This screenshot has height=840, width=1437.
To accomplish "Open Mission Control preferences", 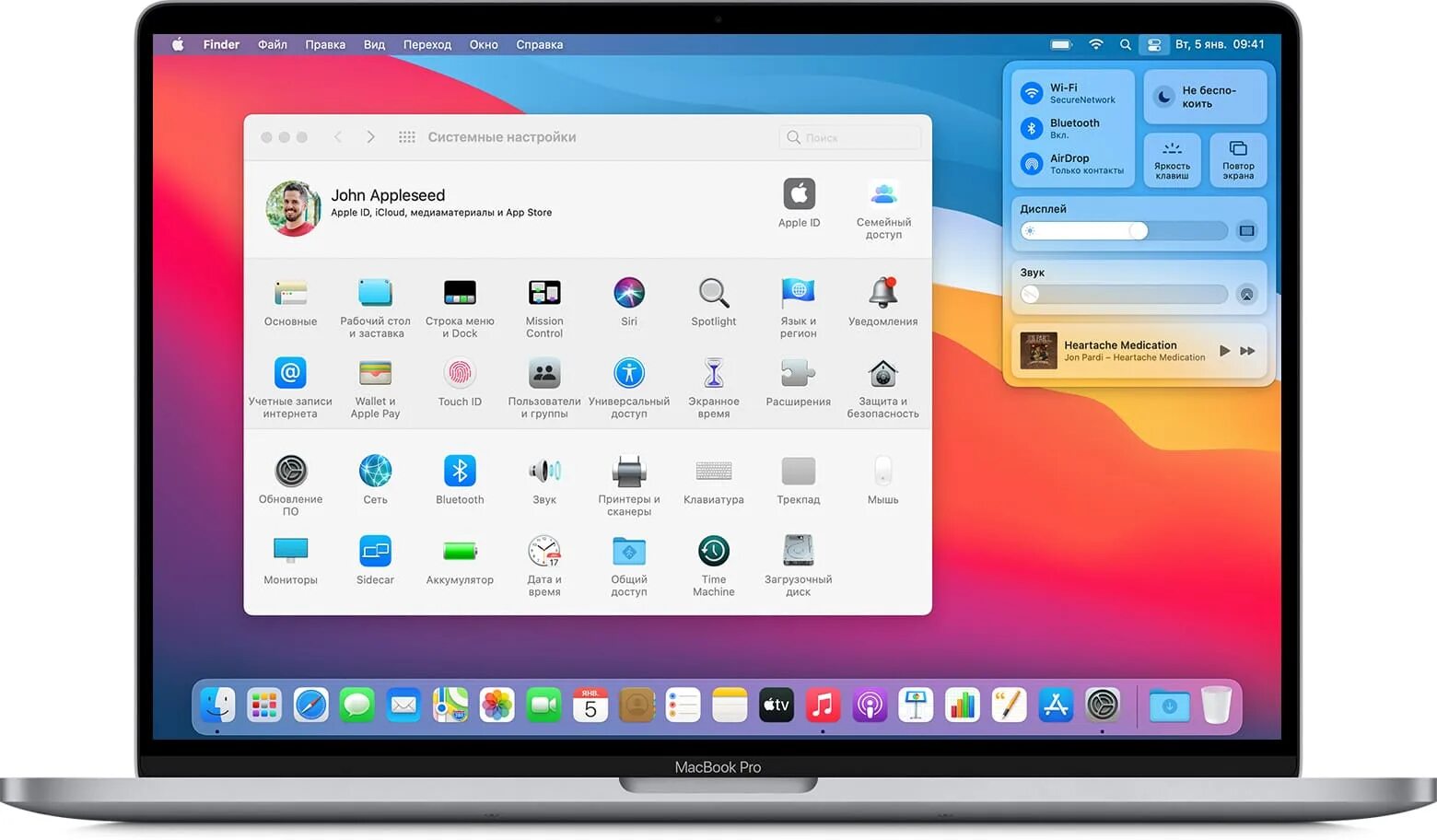I will click(544, 294).
